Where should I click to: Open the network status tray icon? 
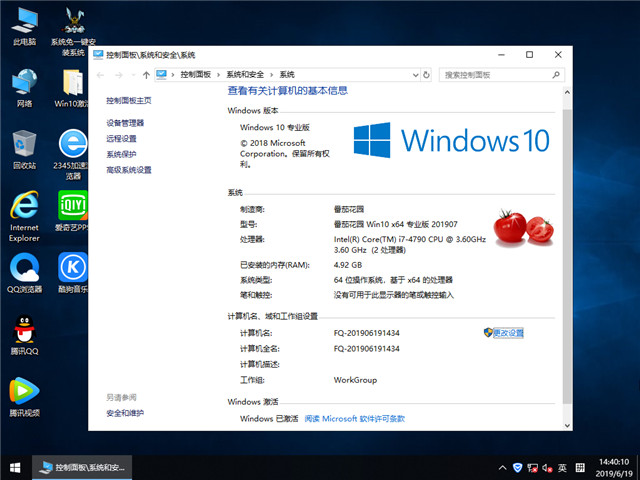(x=532, y=468)
